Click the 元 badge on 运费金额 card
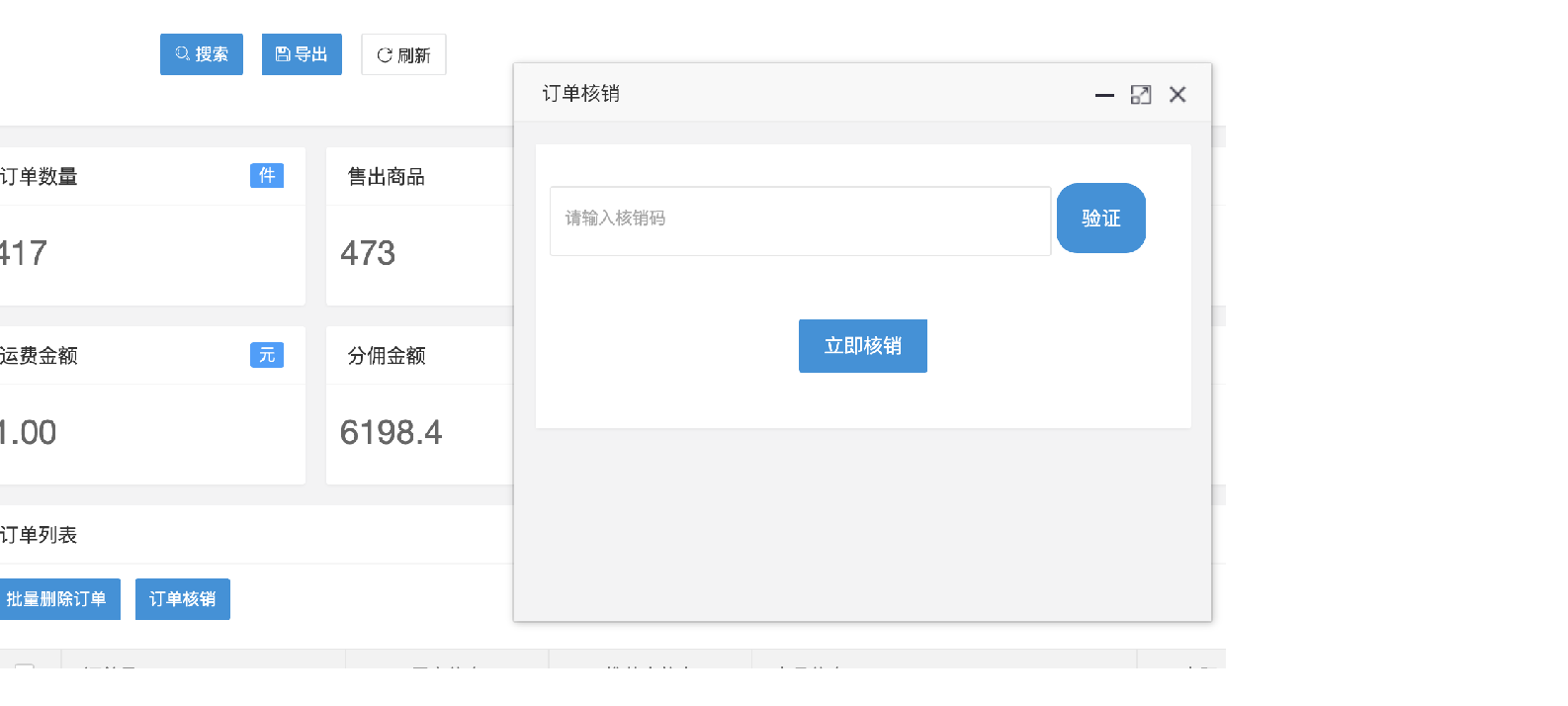The image size is (1568, 706). tap(267, 355)
